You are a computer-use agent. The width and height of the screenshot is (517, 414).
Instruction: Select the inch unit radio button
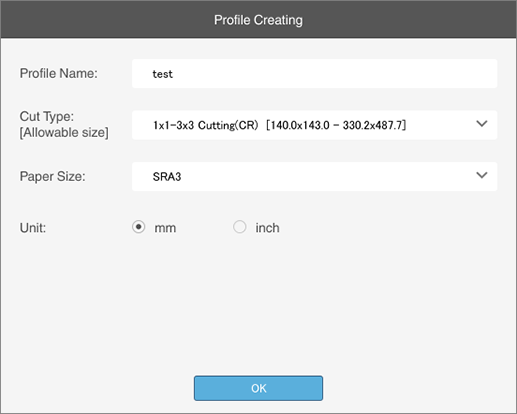pyautogui.click(x=240, y=227)
